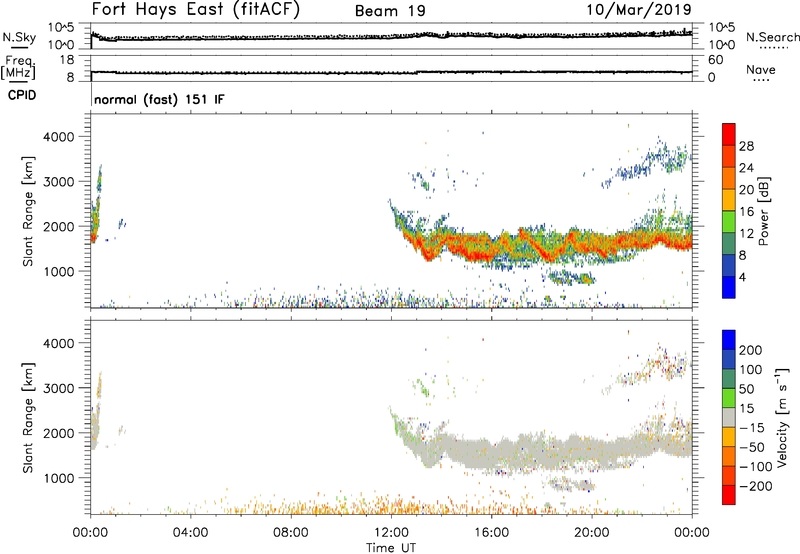Click the "Slant Range [km]" label of power panel
This screenshot has height=554, width=800.
(28, 211)
